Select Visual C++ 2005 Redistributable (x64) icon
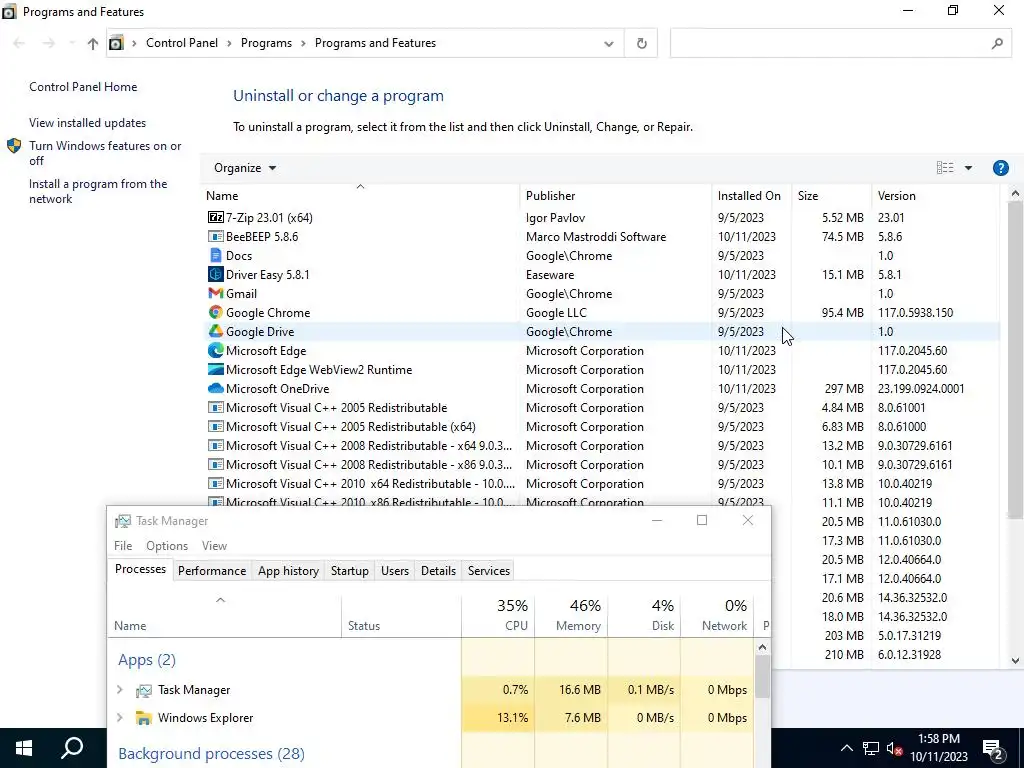Screen dimensions: 1024x768 click(216, 426)
